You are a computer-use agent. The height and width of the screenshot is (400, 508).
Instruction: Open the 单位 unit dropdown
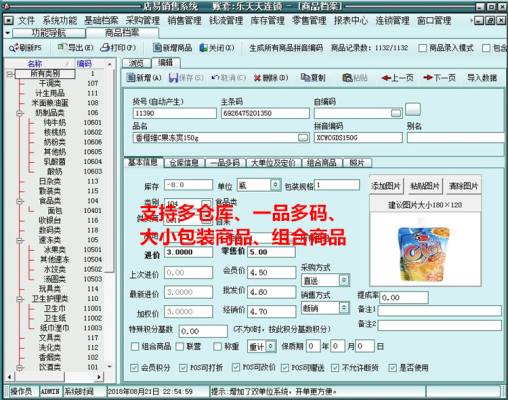275,185
